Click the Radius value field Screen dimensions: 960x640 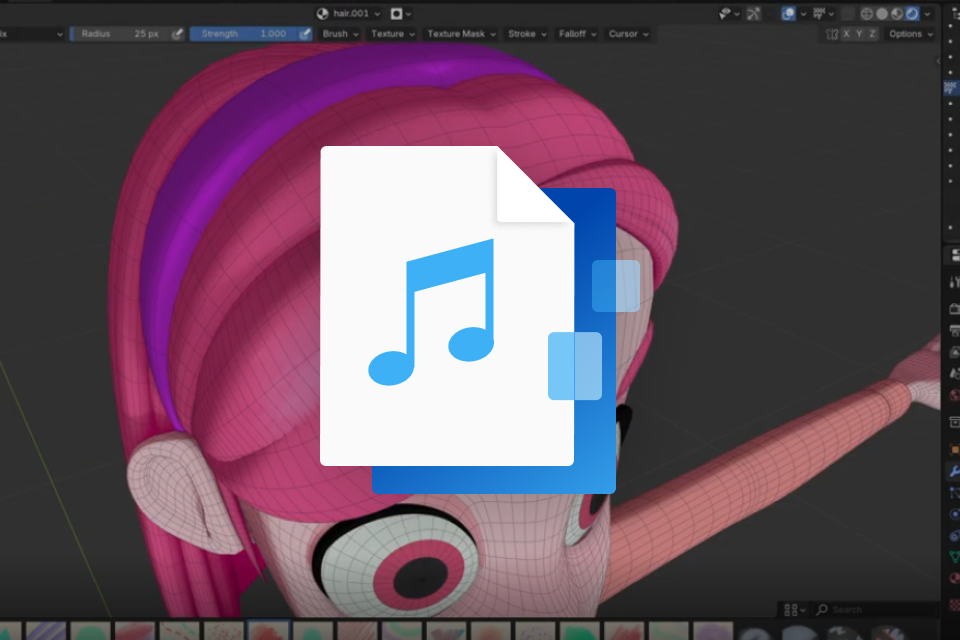pos(120,34)
